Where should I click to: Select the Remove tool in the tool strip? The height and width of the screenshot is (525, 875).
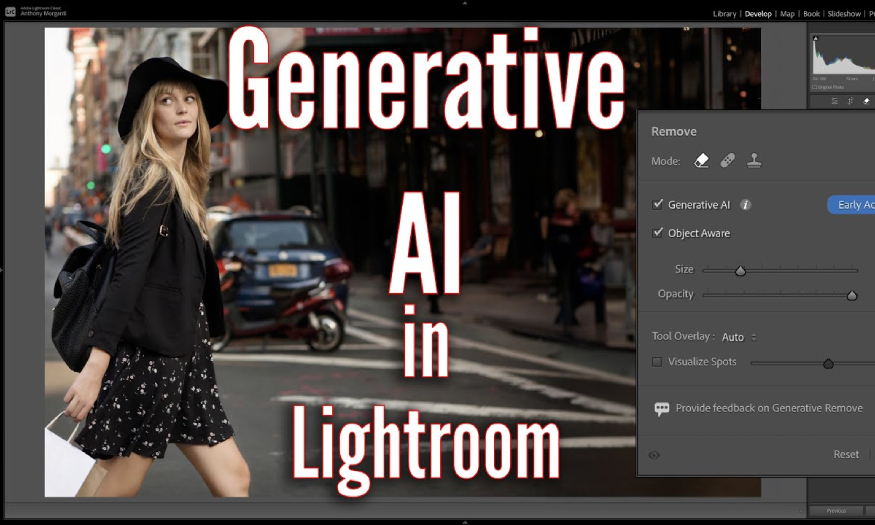click(866, 101)
